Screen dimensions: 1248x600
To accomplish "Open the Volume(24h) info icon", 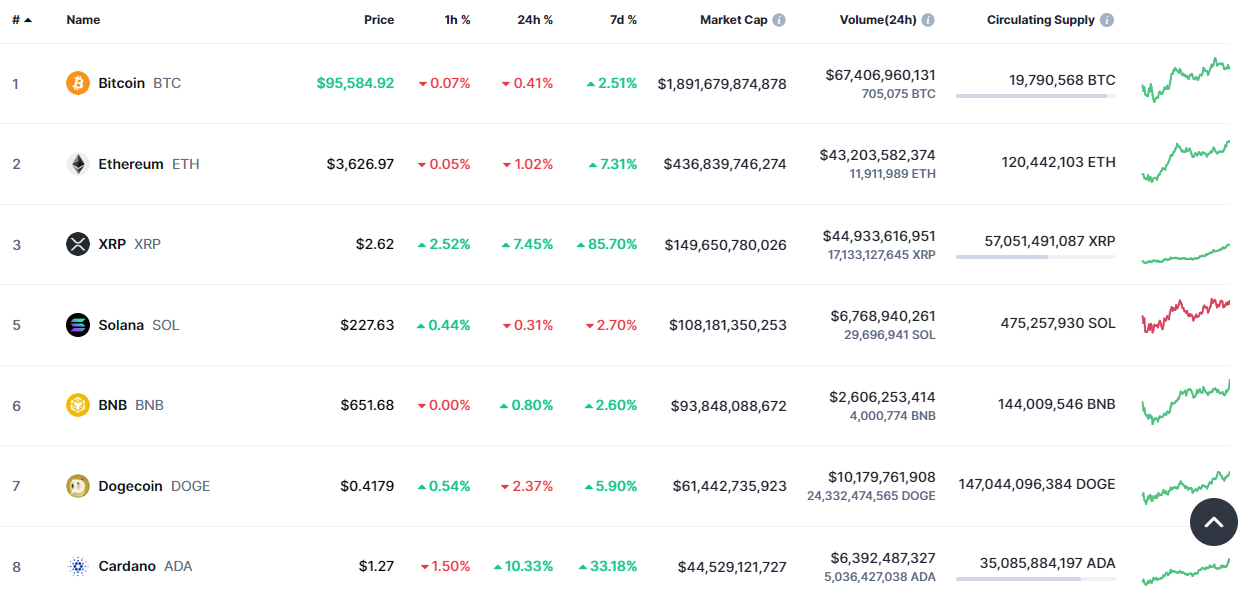I will 928,20.
